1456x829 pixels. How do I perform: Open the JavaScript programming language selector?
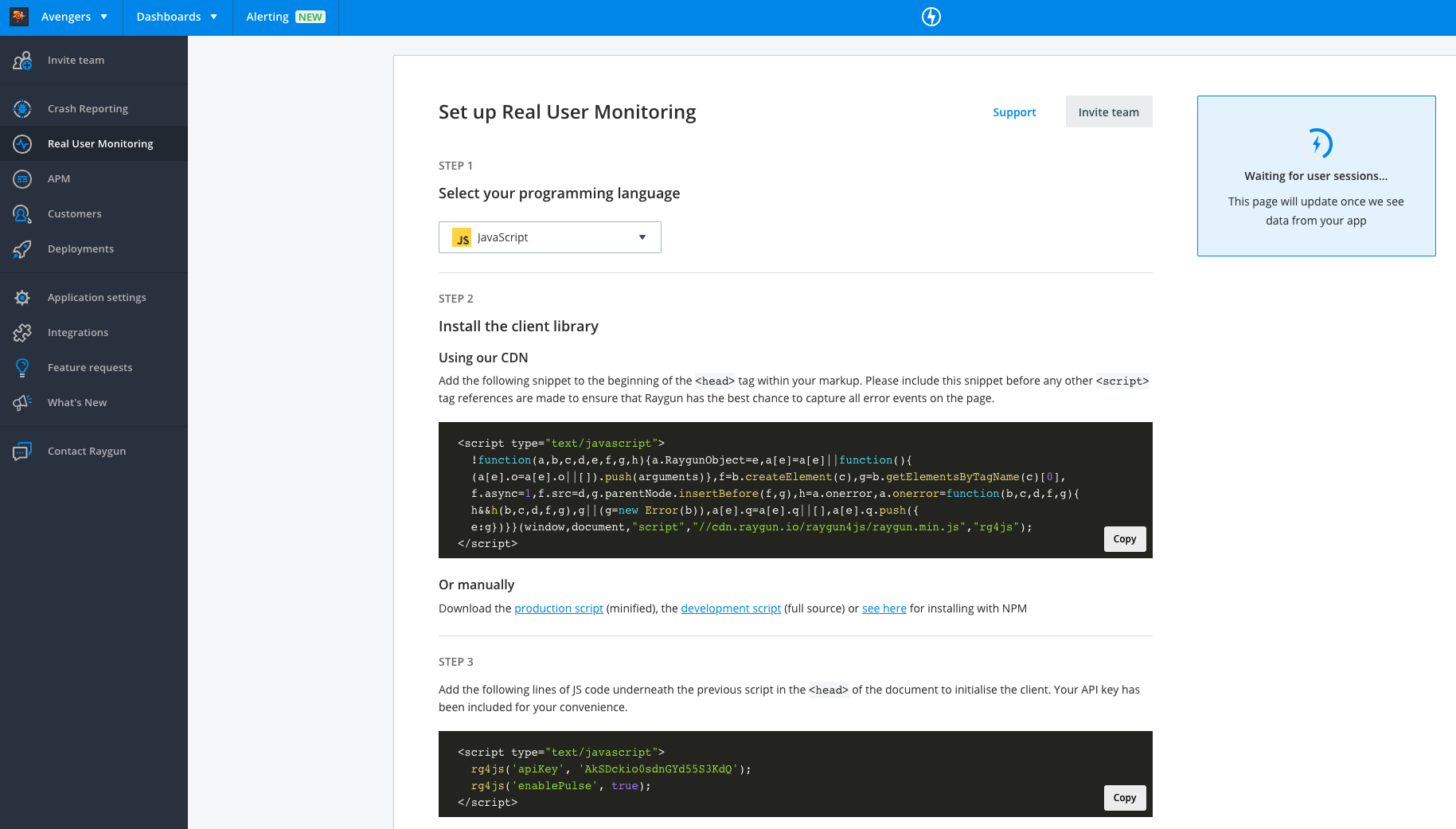click(x=549, y=237)
